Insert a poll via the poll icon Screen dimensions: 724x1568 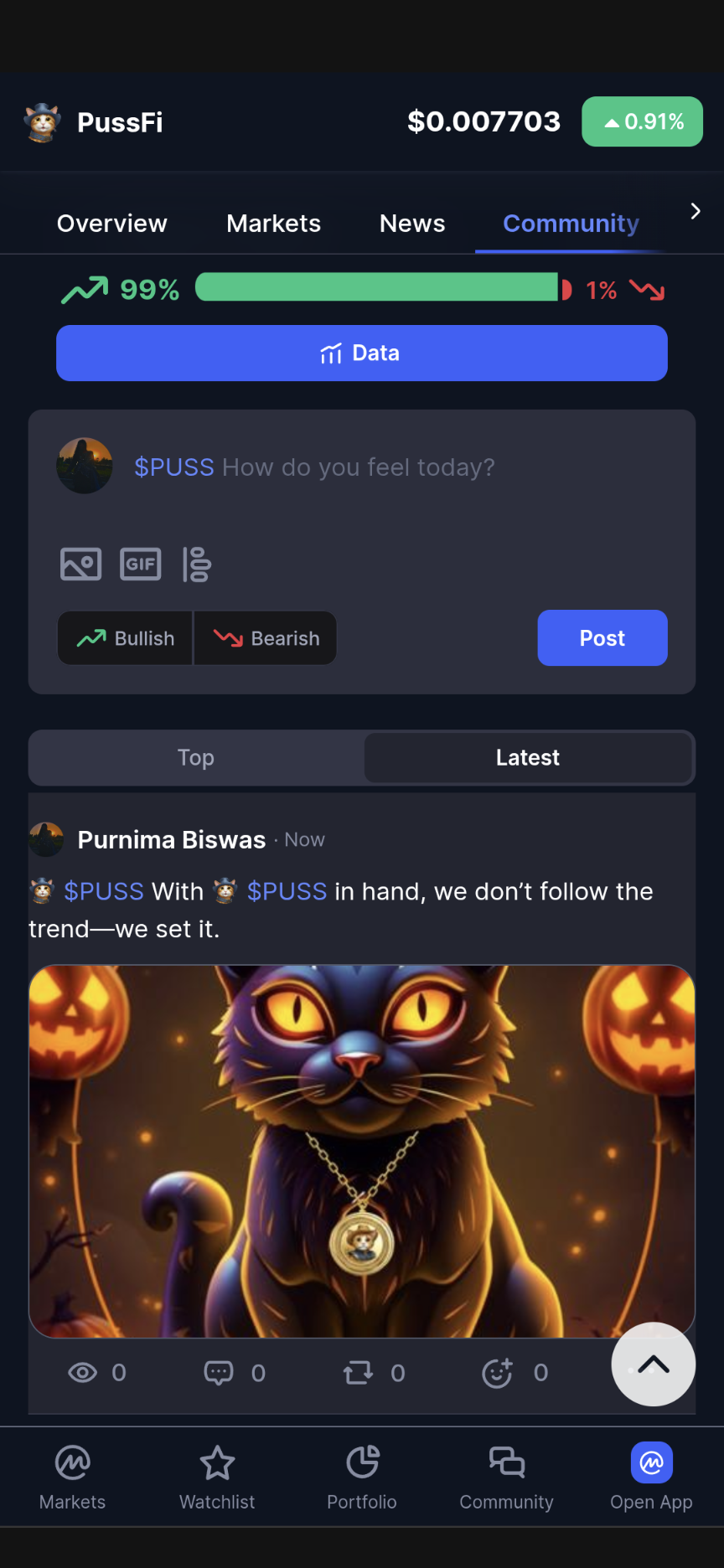coord(196,564)
